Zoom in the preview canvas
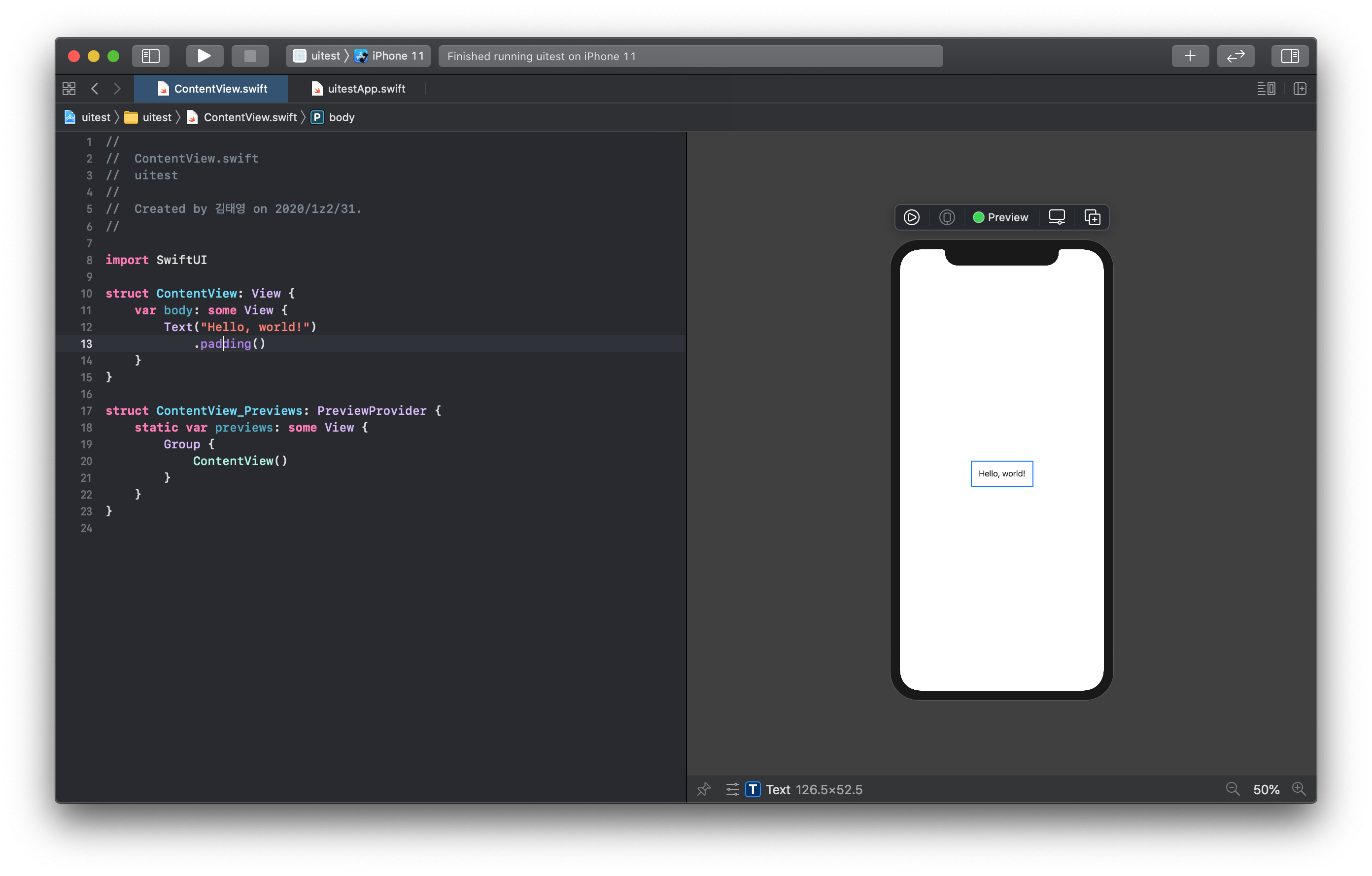The height and width of the screenshot is (876, 1372). coord(1299,789)
